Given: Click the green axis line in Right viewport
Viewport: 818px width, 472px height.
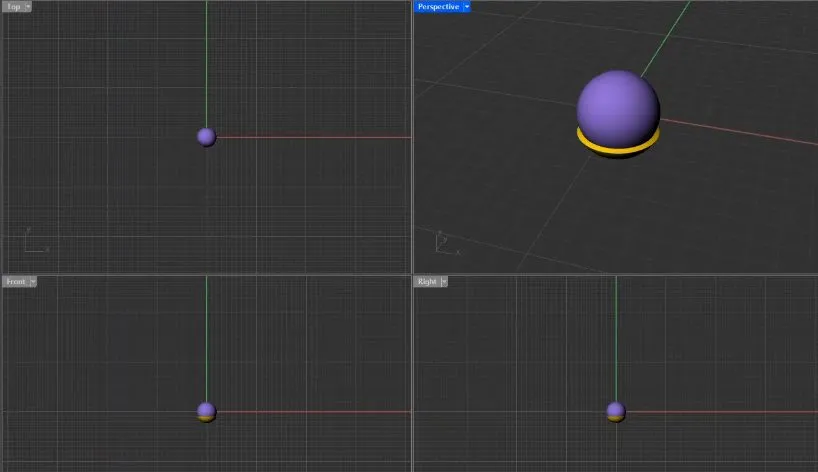Looking at the screenshot, I should [x=616, y=340].
